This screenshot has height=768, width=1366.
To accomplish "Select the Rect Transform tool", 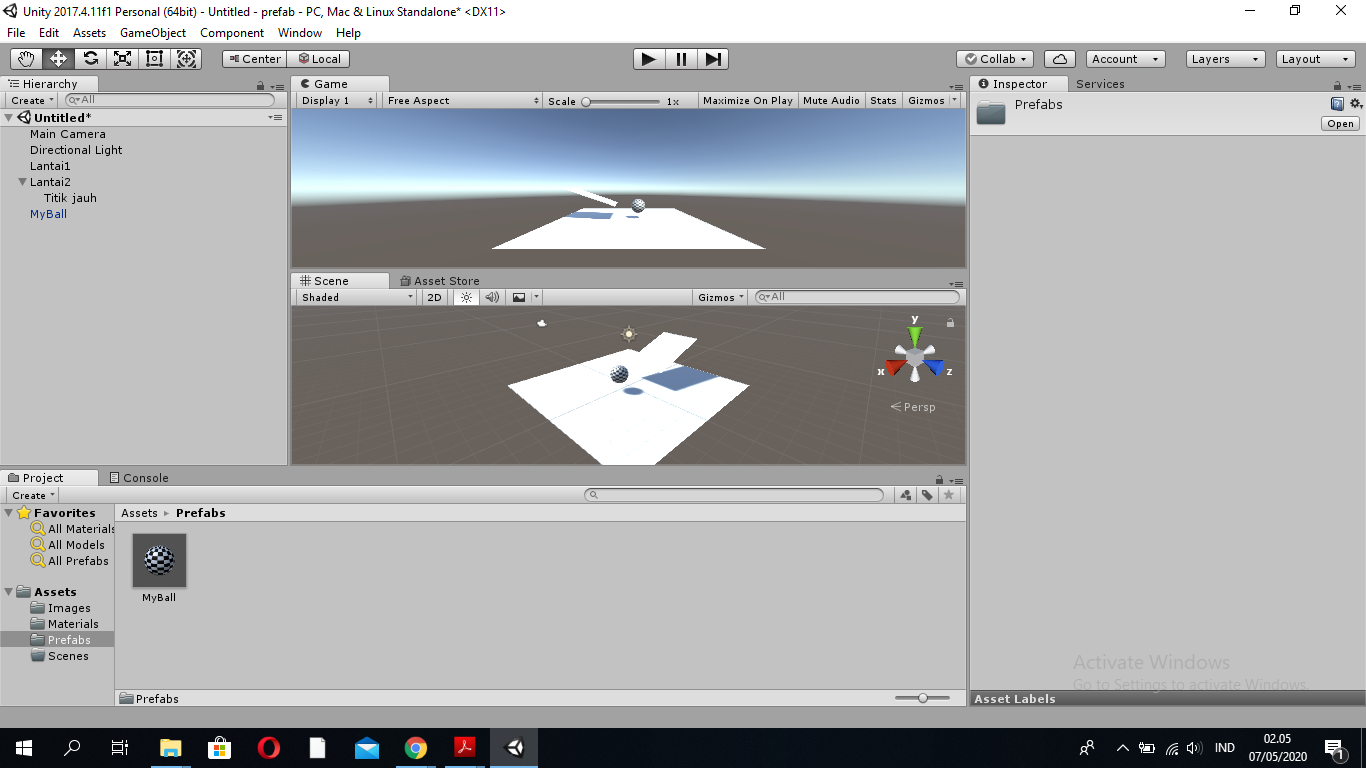I will (x=154, y=59).
